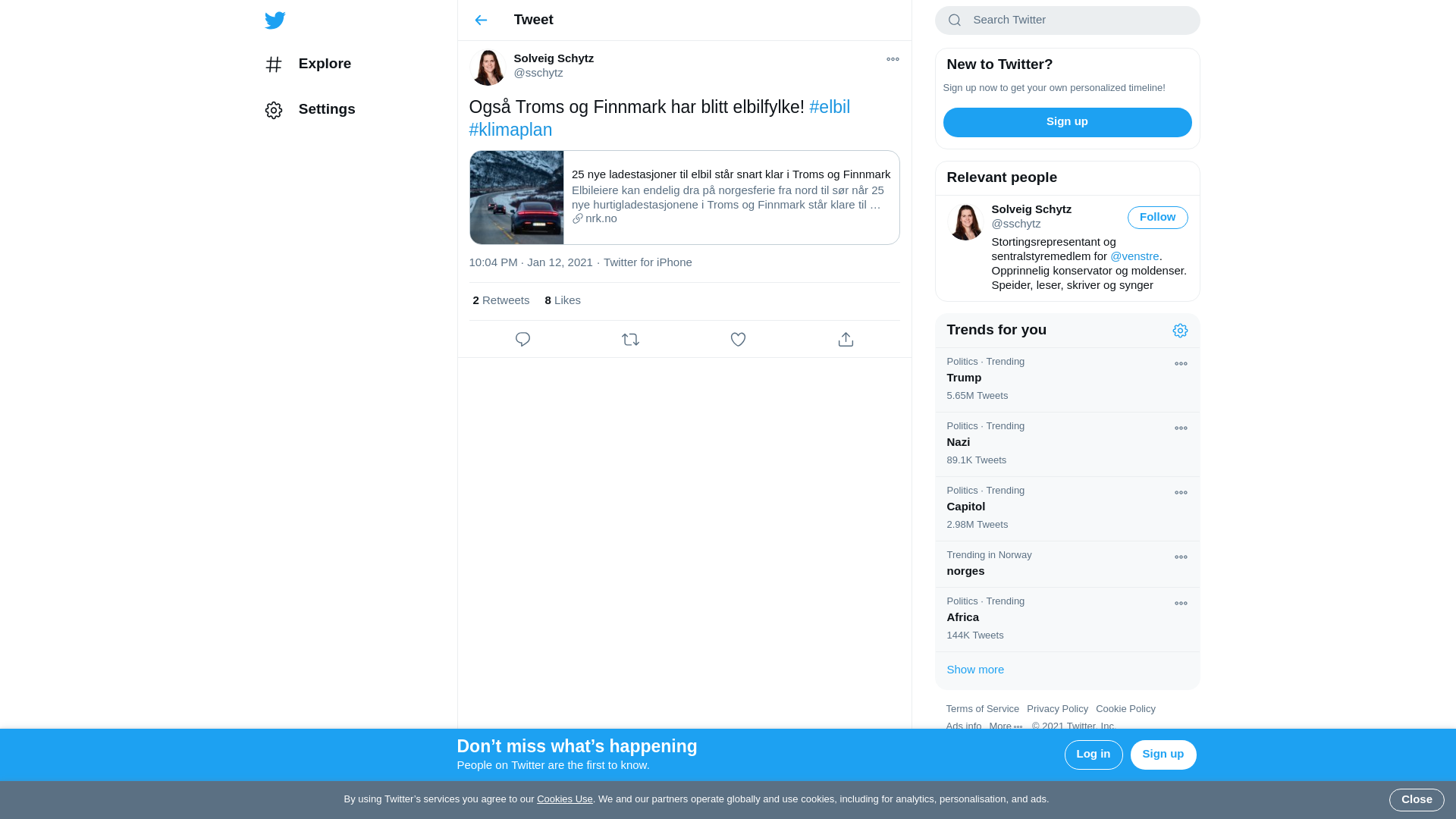1456x819 pixels.
Task: Go back using the arrow icon
Action: click(481, 20)
